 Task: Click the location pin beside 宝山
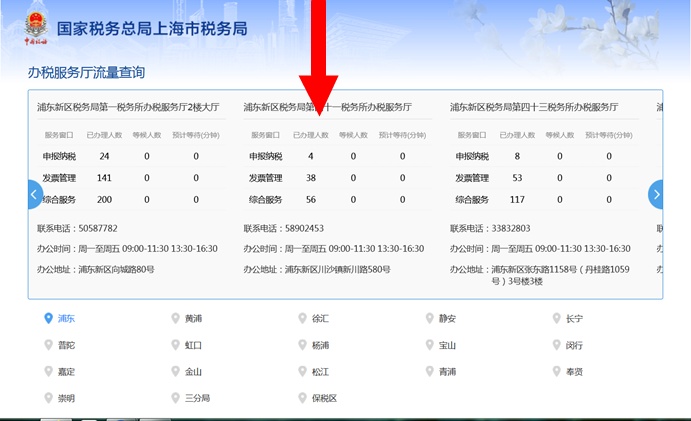(430, 345)
